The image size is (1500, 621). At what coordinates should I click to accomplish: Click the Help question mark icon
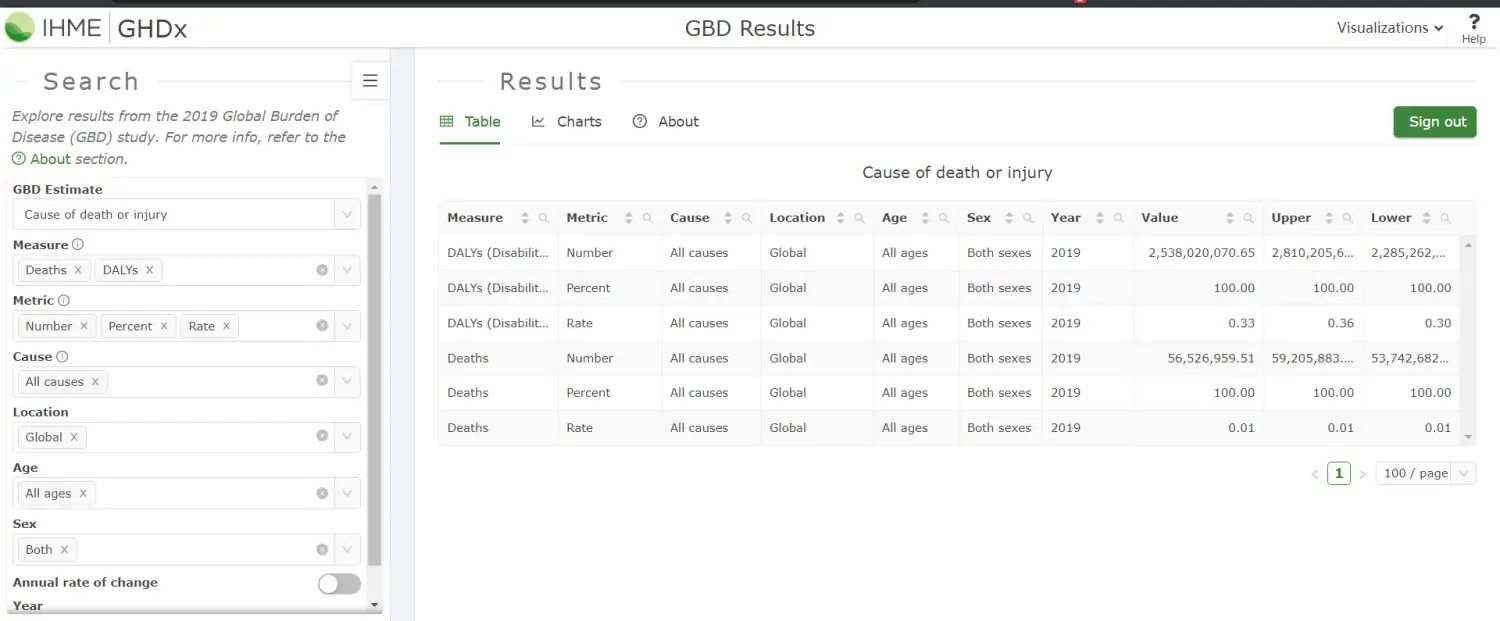tap(1473, 22)
